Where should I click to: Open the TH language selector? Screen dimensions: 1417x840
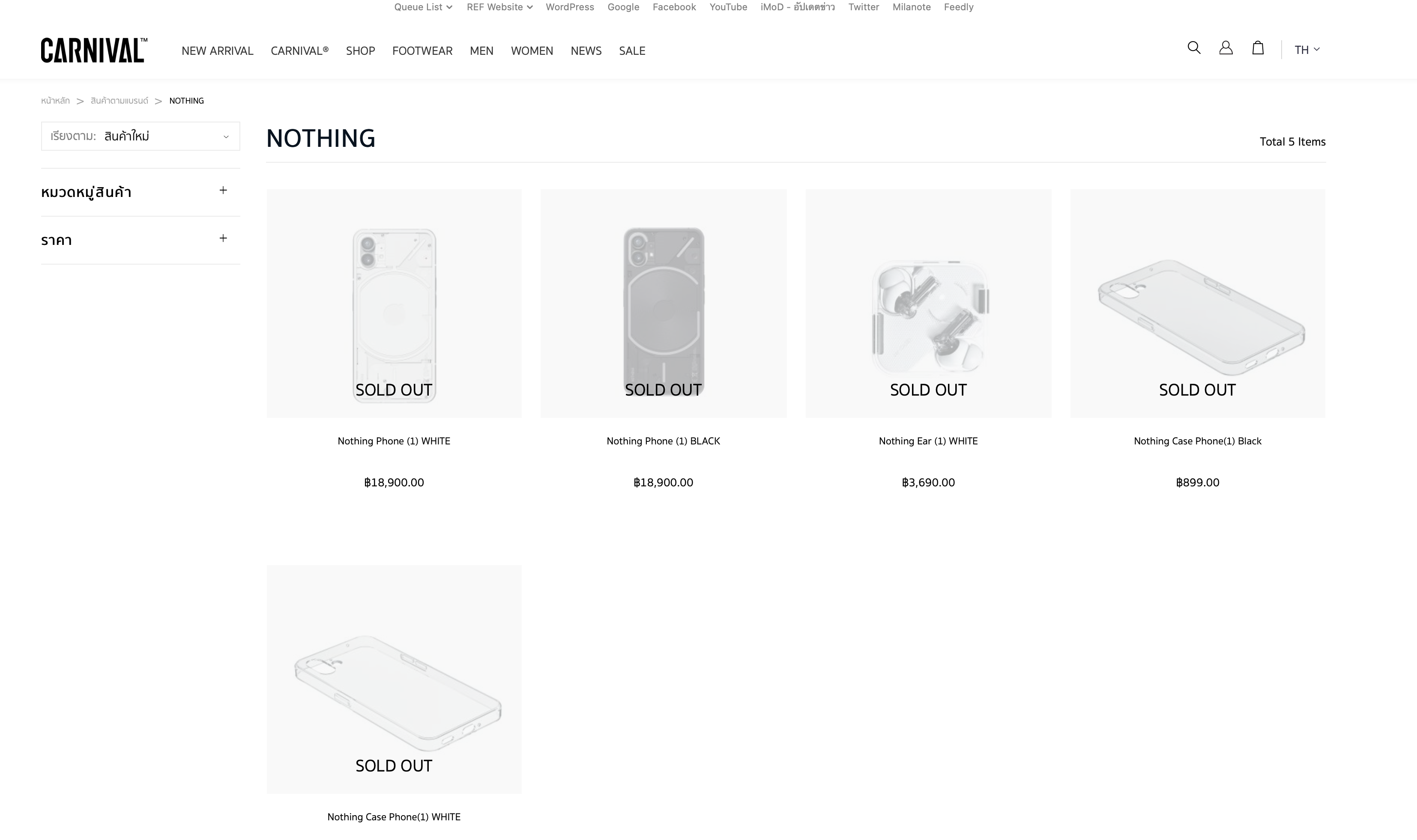pyautogui.click(x=1306, y=50)
